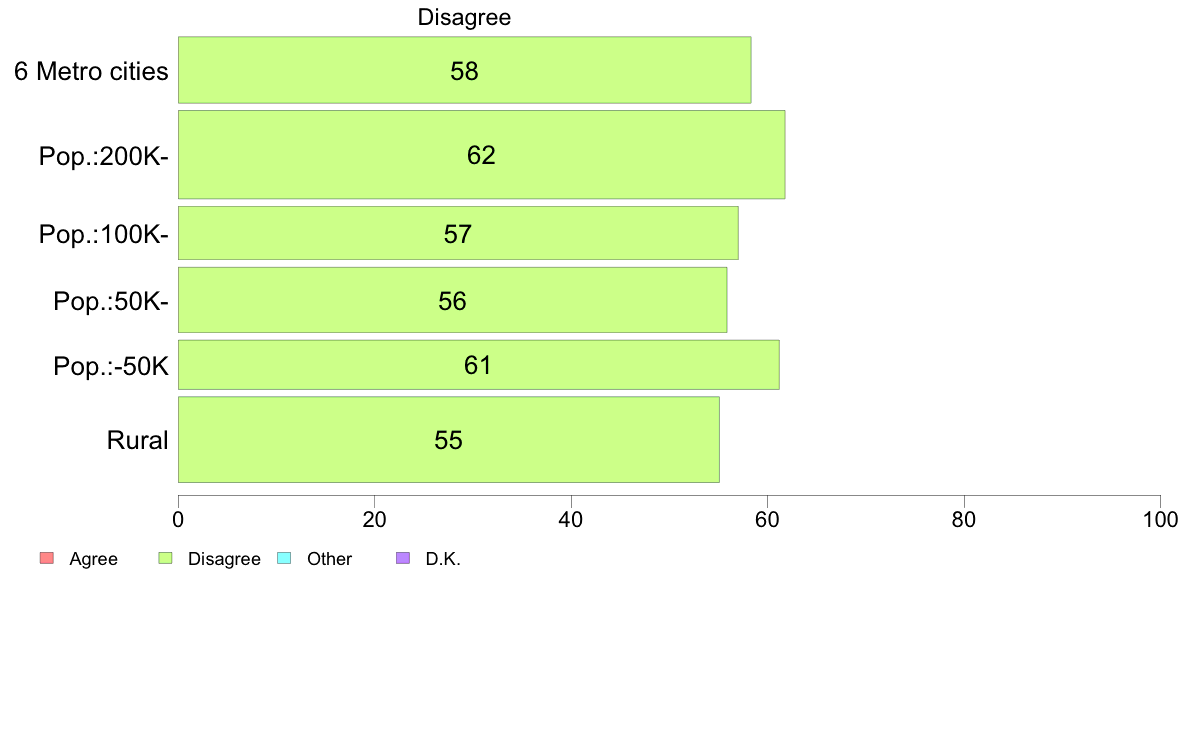Click the 100 tick on x-axis
Screen dimensions: 1188x736
[x=1160, y=519]
